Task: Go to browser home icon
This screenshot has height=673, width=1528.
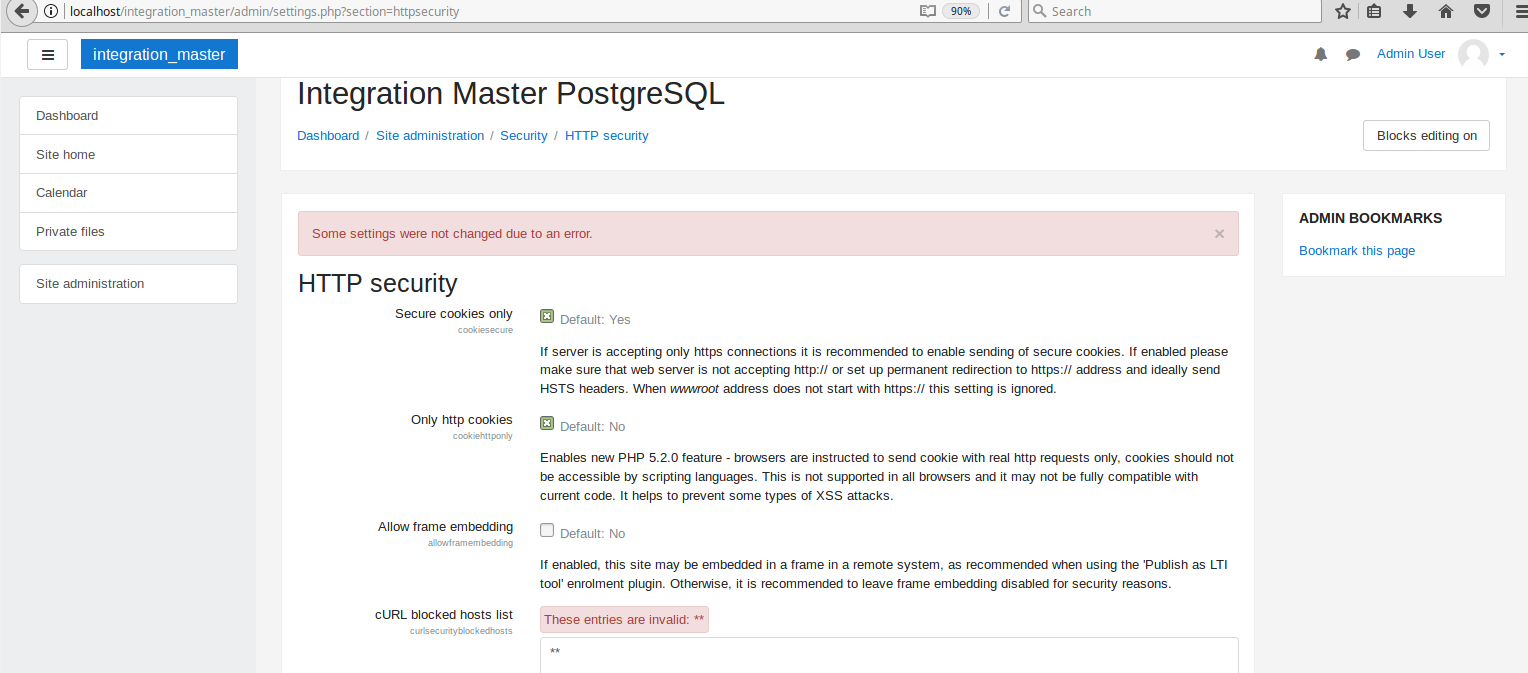Action: pyautogui.click(x=1446, y=11)
